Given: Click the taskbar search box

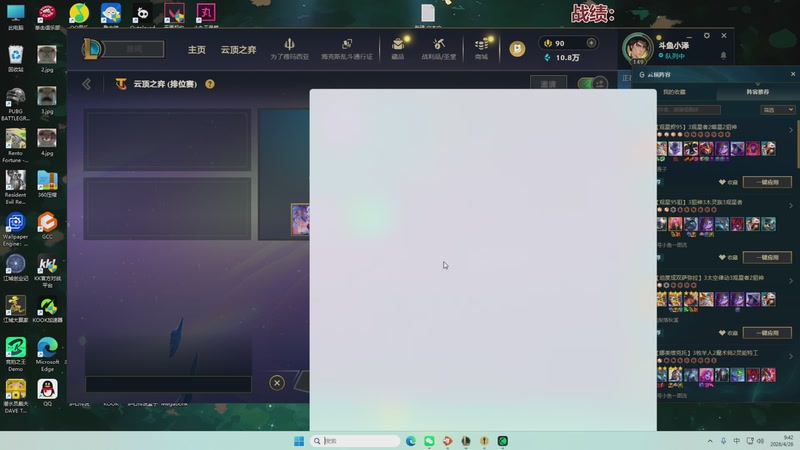Looking at the screenshot, I should pos(355,441).
